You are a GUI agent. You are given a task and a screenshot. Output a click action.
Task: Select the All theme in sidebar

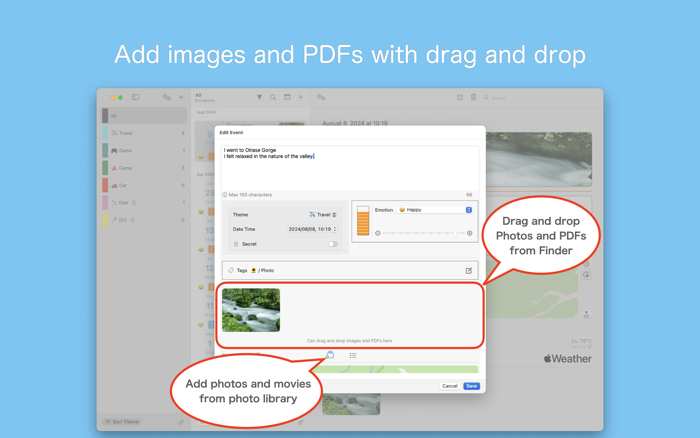pos(144,116)
